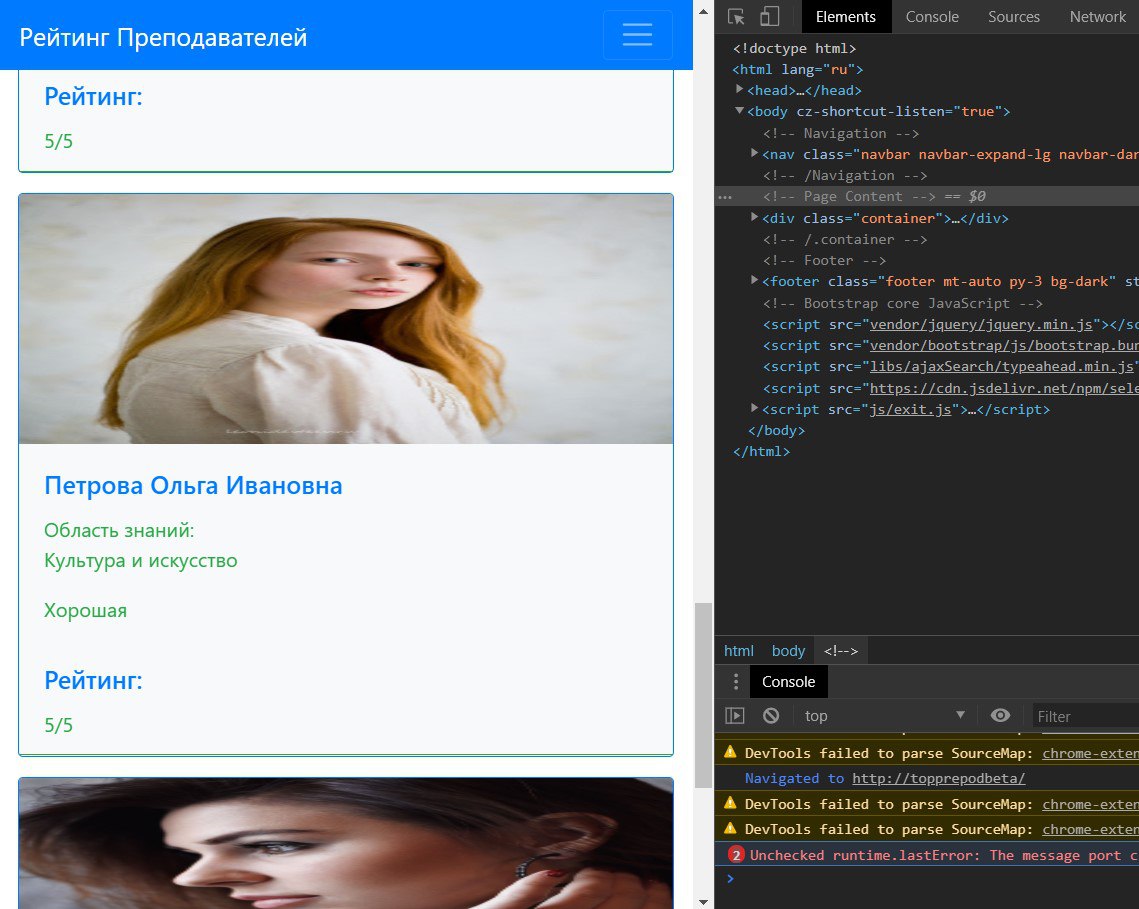Open the vendor/jquery/jquery.min.js link
The image size is (1139, 909).
(981, 324)
